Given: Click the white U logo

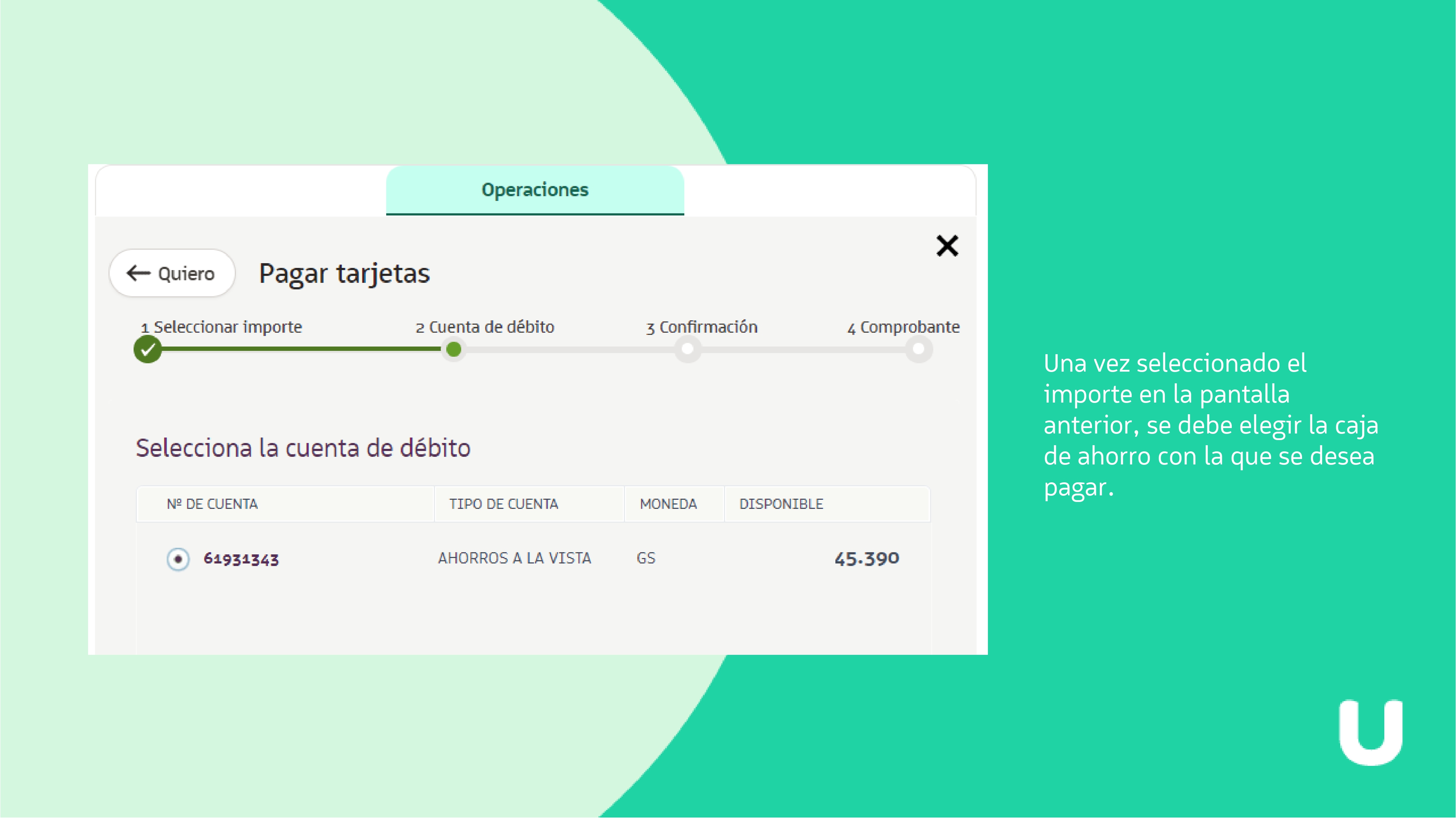Looking at the screenshot, I should coord(1371,732).
